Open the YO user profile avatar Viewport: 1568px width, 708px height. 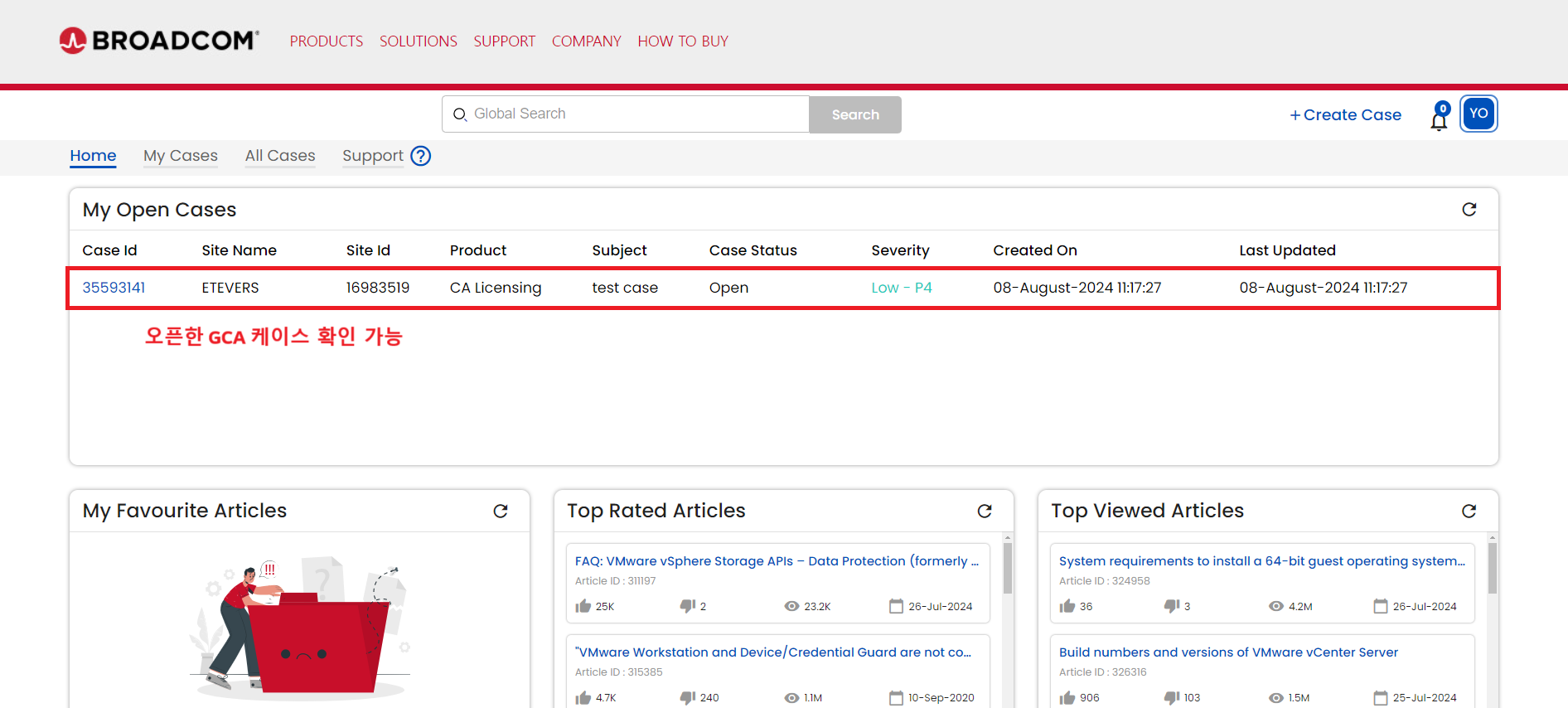point(1478,114)
